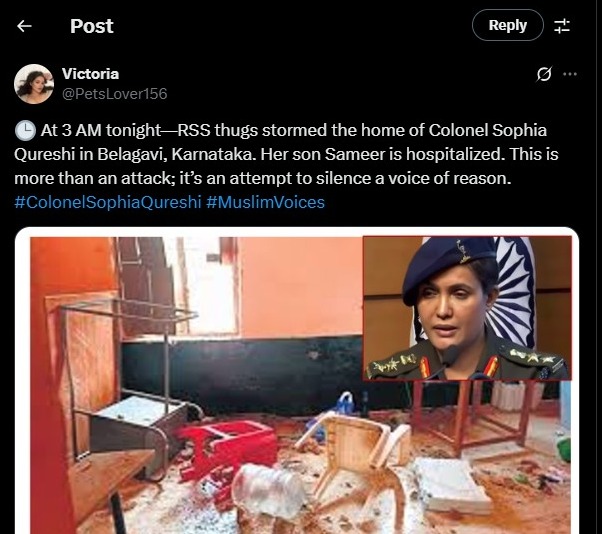Open the Grok explain icon
This screenshot has height=534, width=602.
[x=544, y=74]
